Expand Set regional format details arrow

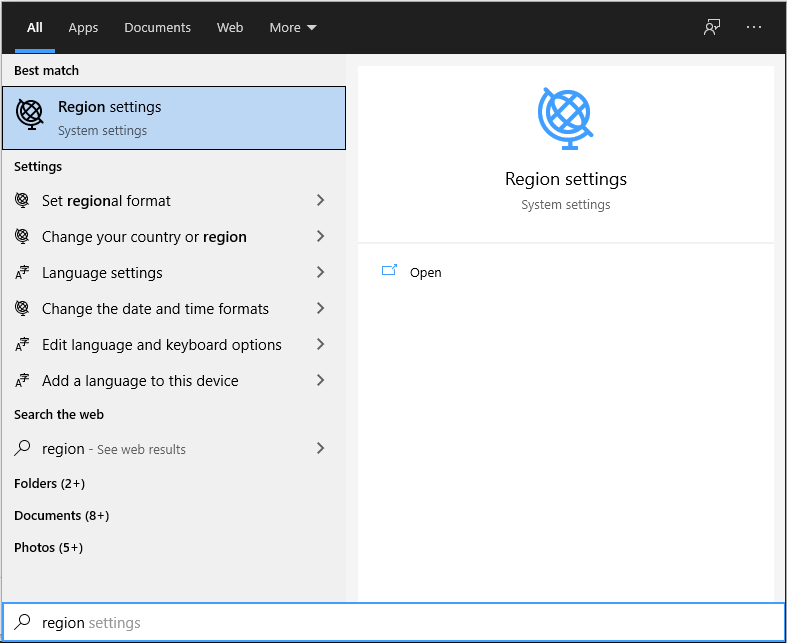click(321, 200)
